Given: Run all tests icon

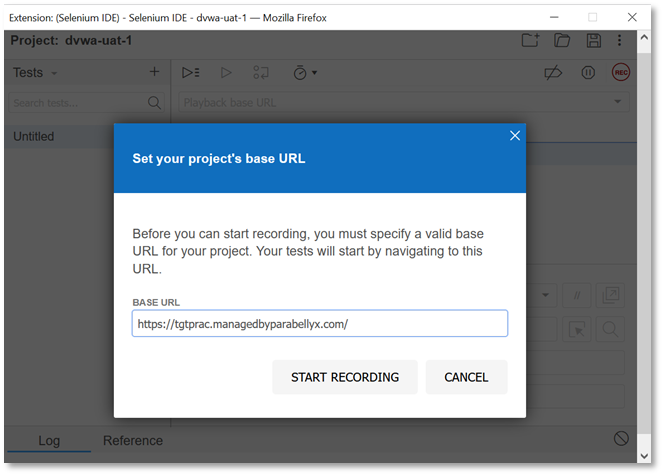Looking at the screenshot, I should (x=190, y=72).
